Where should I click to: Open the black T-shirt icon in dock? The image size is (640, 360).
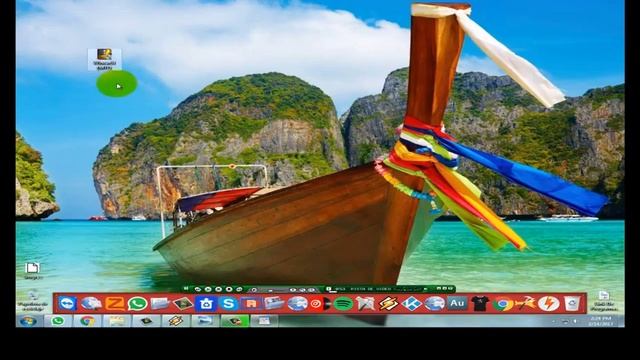(x=480, y=303)
